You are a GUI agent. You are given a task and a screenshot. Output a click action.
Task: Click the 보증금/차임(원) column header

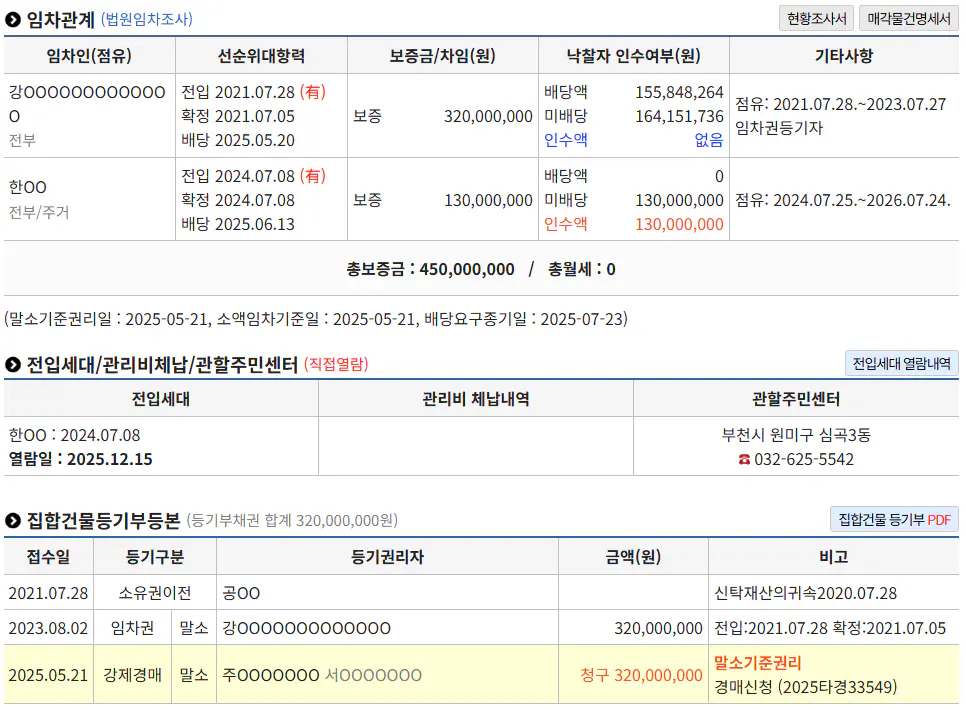pyautogui.click(x=442, y=55)
